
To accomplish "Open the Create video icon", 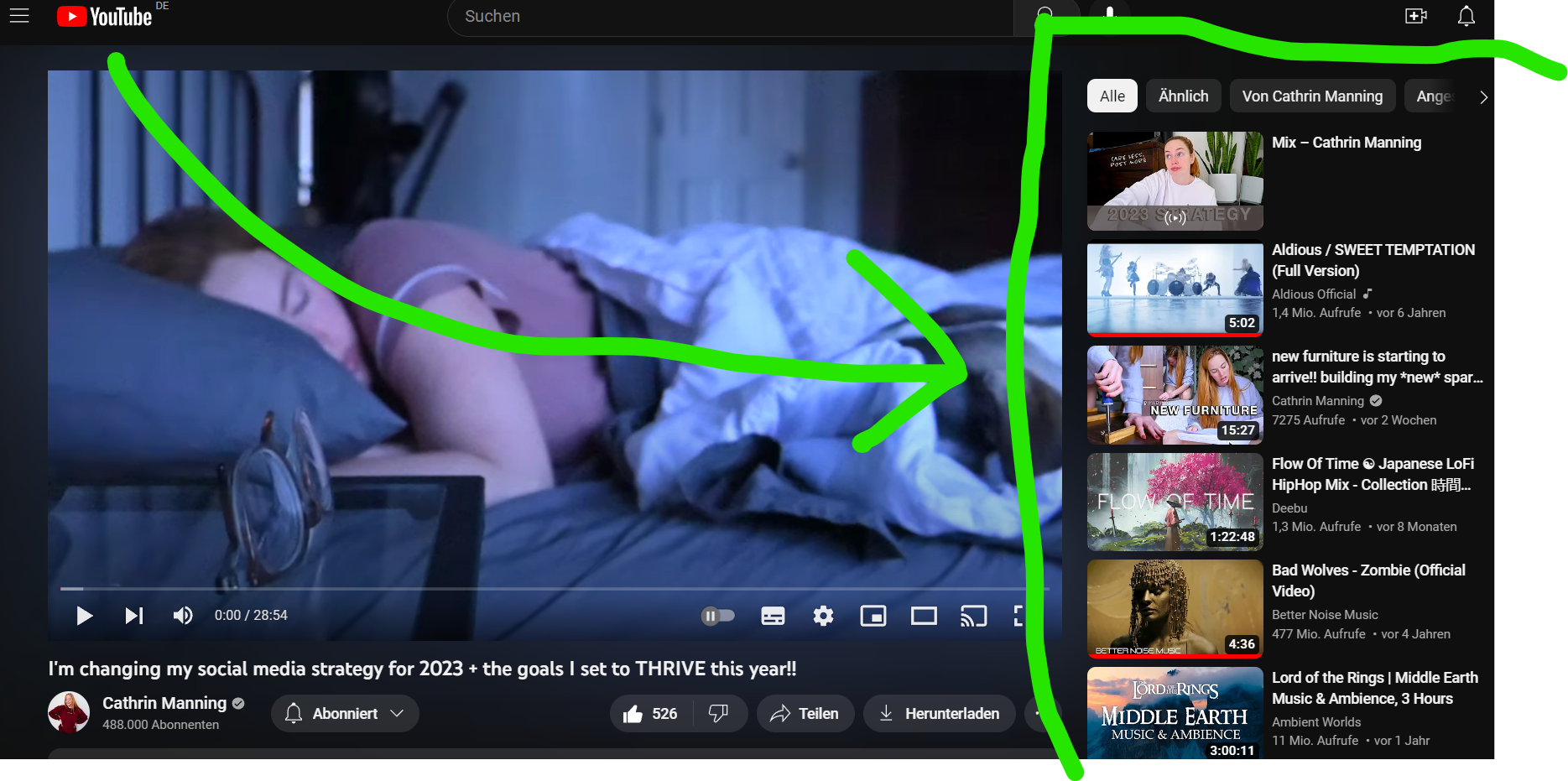I will click(x=1416, y=16).
